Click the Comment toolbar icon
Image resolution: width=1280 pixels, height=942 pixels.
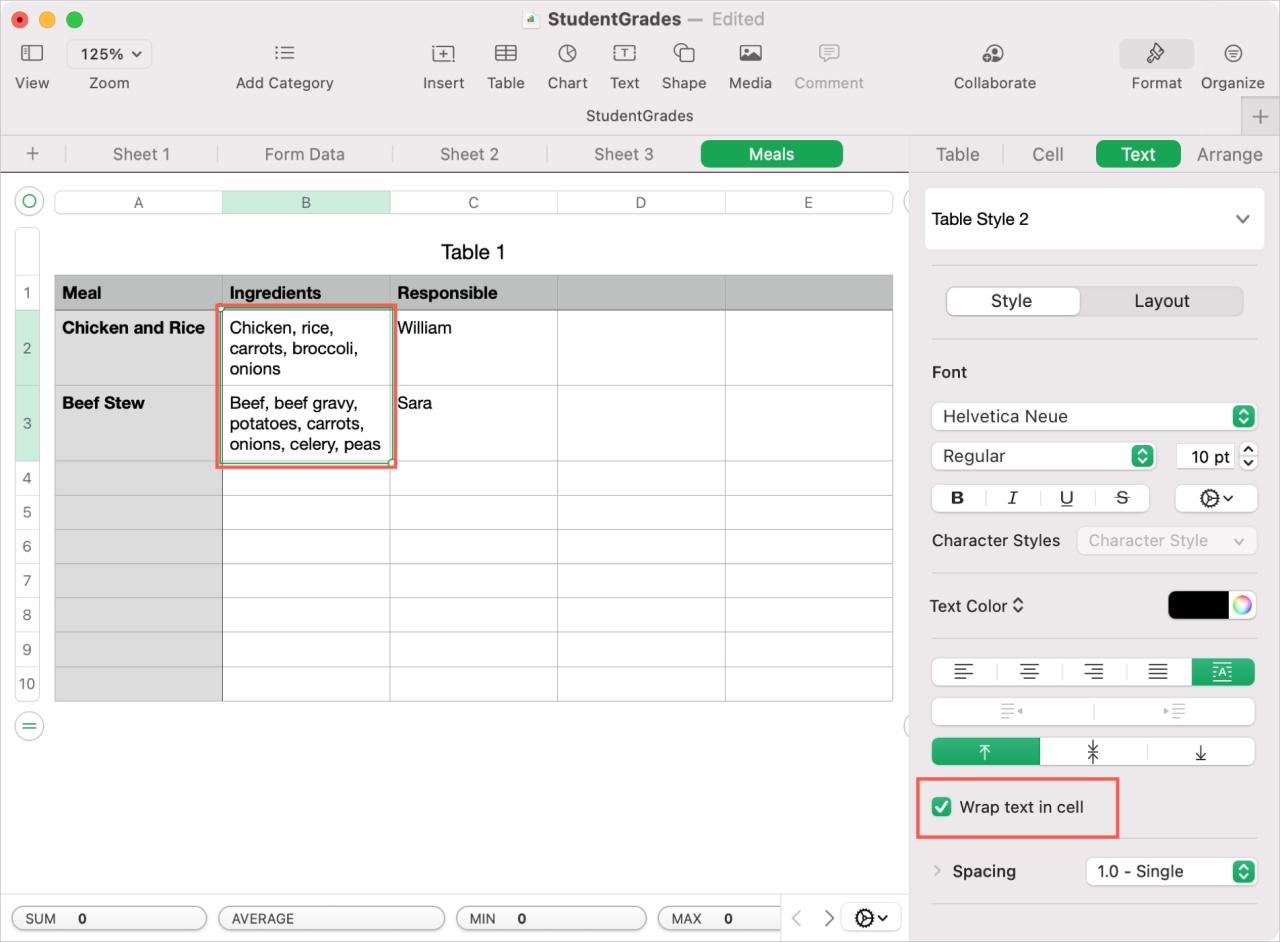[x=829, y=53]
